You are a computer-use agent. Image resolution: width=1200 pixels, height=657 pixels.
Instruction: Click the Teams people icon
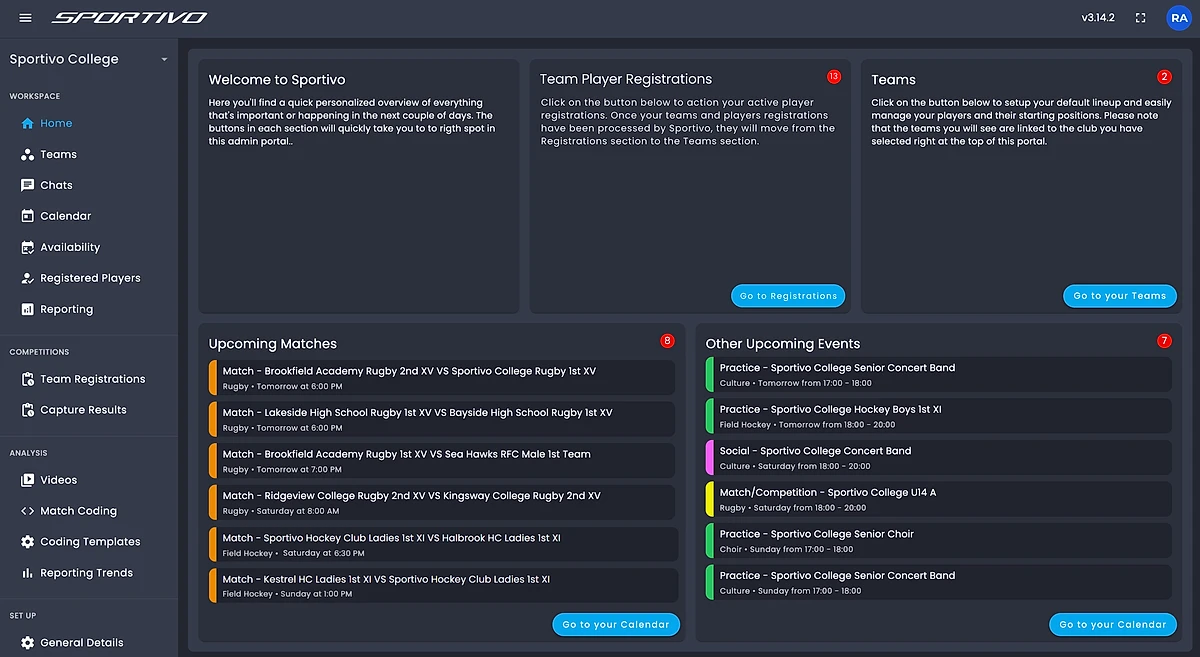point(28,155)
